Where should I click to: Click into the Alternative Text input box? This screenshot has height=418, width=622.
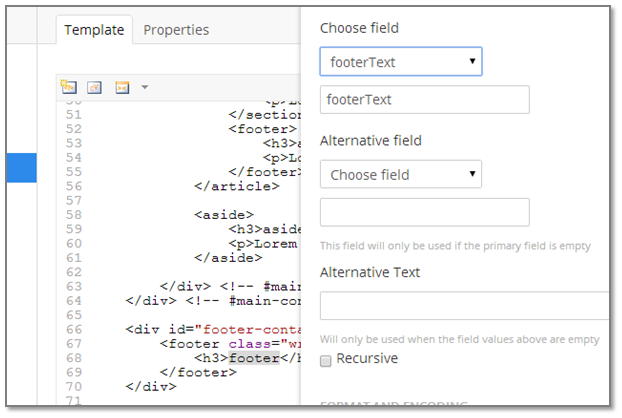[465, 306]
